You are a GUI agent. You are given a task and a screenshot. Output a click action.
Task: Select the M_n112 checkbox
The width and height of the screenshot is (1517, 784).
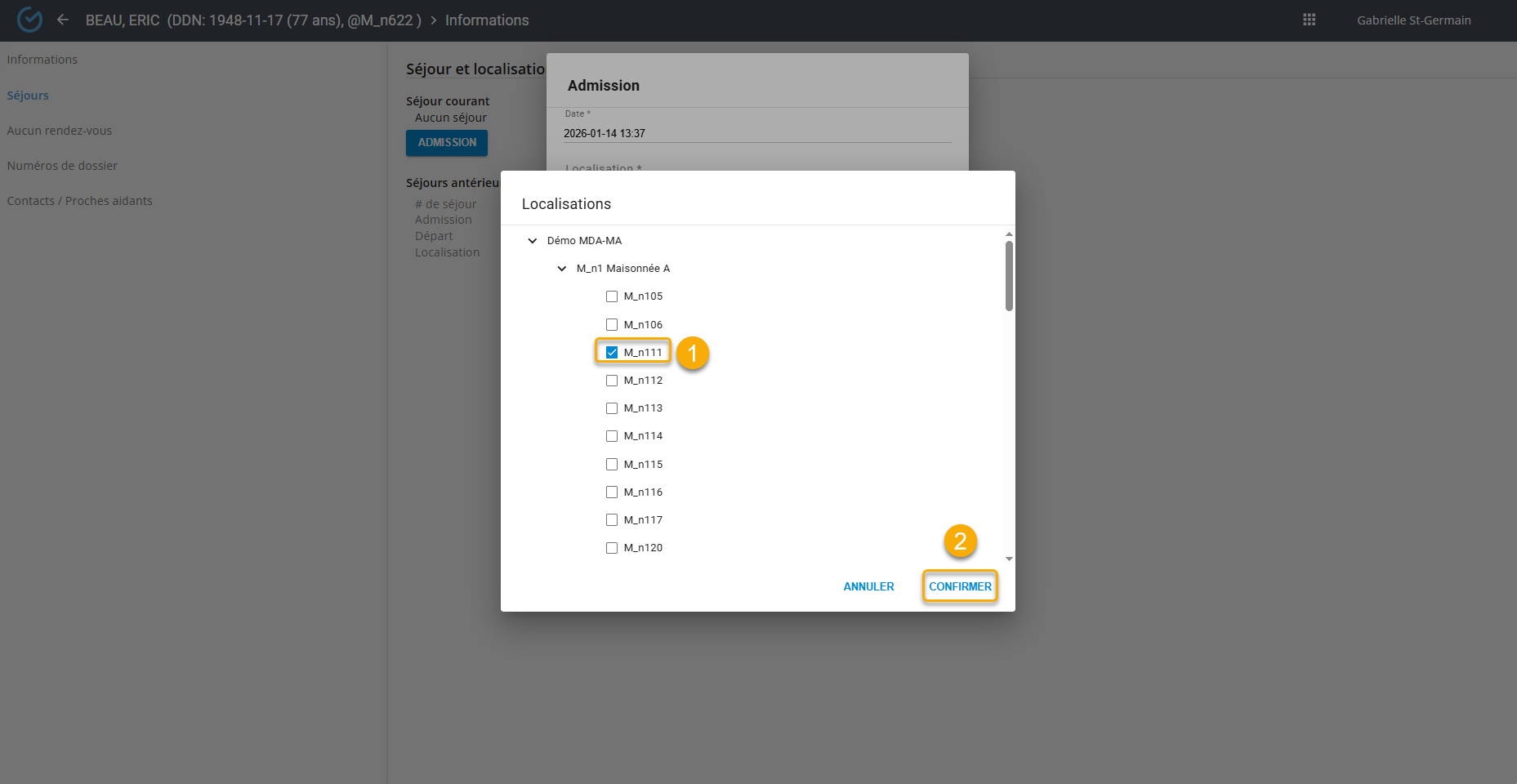click(x=612, y=381)
